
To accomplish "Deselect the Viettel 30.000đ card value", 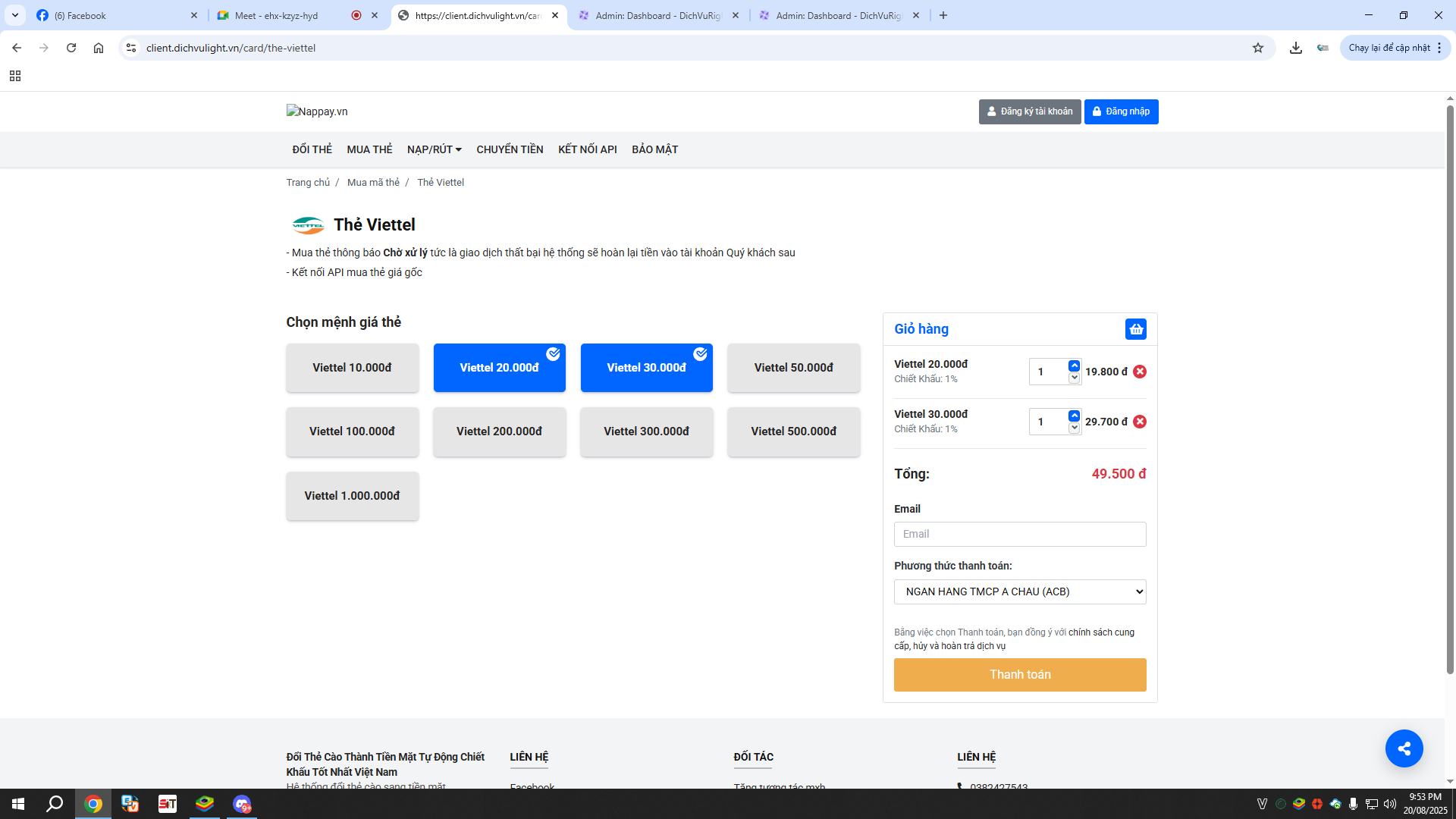I will tap(647, 368).
